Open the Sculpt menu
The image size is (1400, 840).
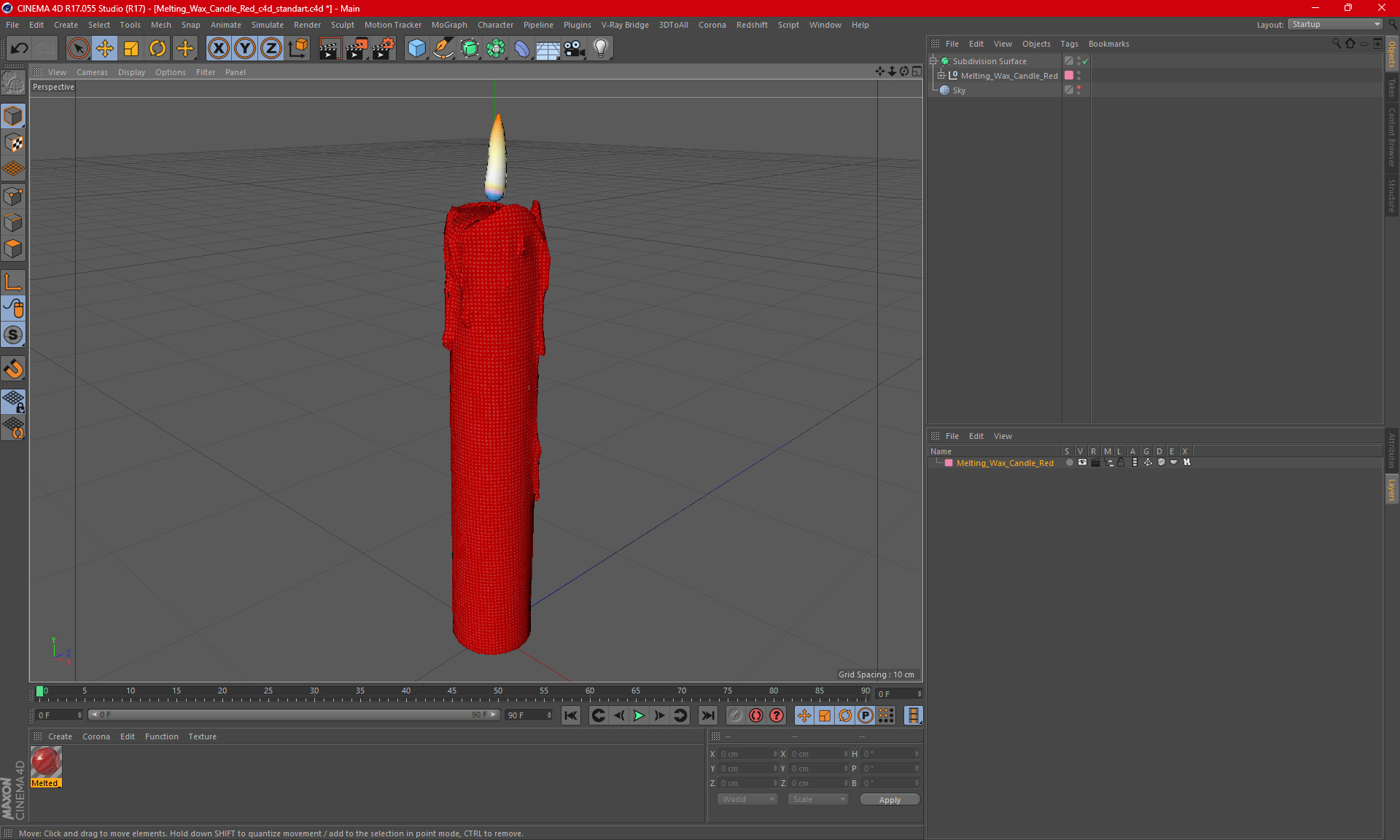[342, 25]
